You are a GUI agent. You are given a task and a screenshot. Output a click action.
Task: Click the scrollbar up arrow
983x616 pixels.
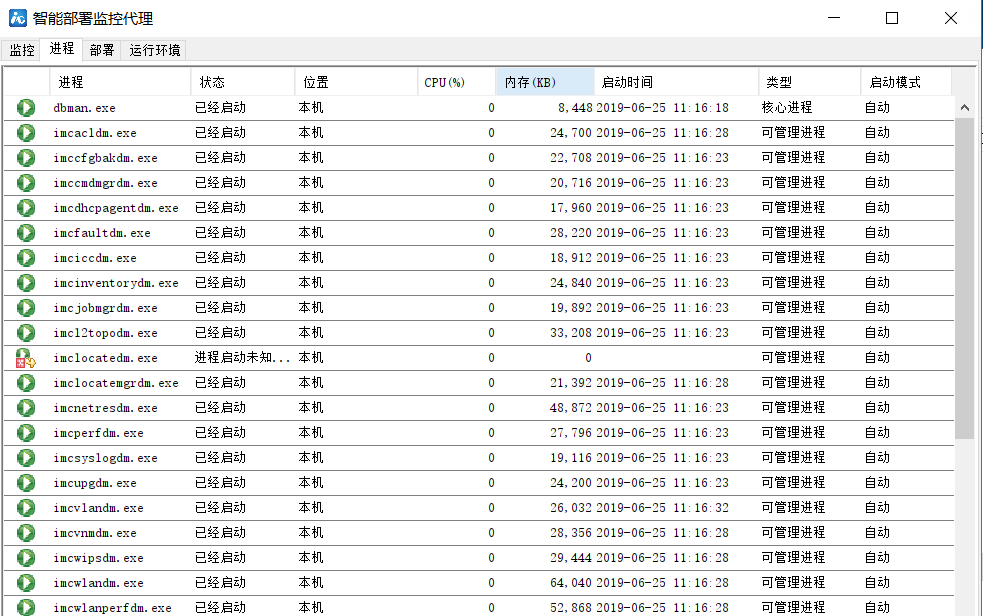[x=965, y=108]
